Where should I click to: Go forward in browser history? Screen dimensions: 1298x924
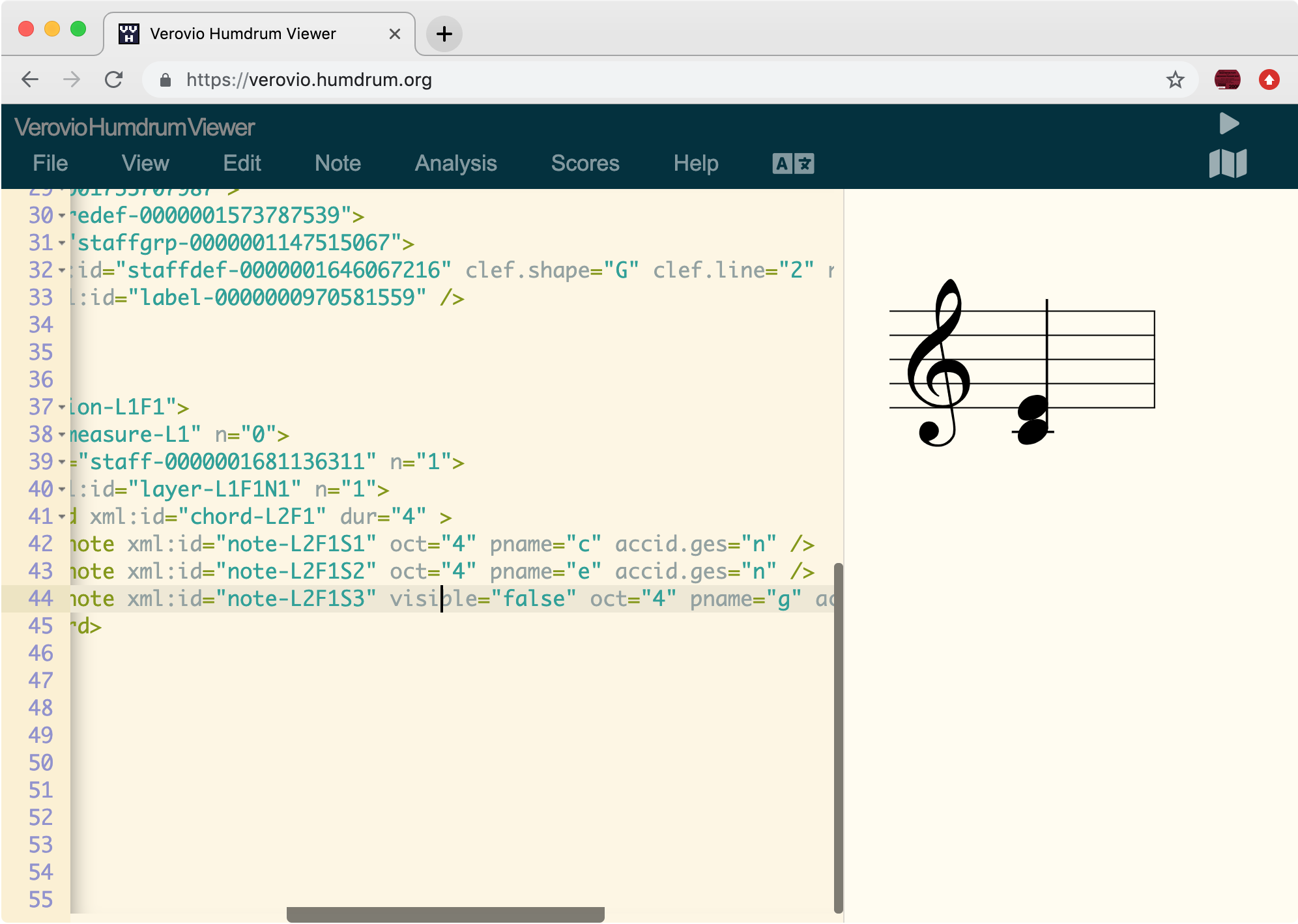(72, 79)
